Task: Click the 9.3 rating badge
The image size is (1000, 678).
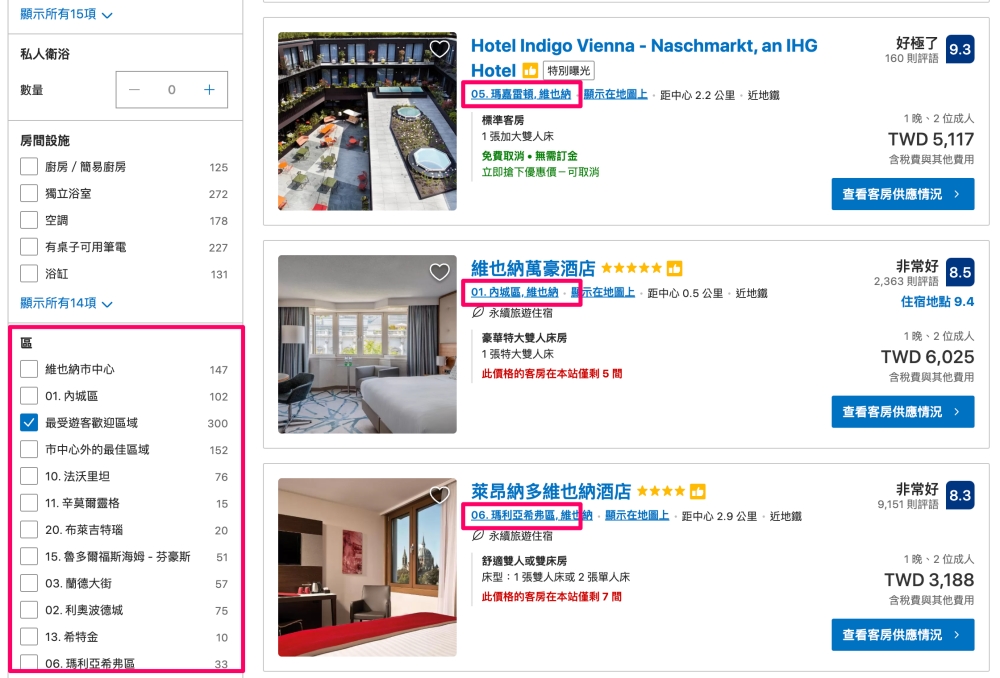Action: [960, 50]
